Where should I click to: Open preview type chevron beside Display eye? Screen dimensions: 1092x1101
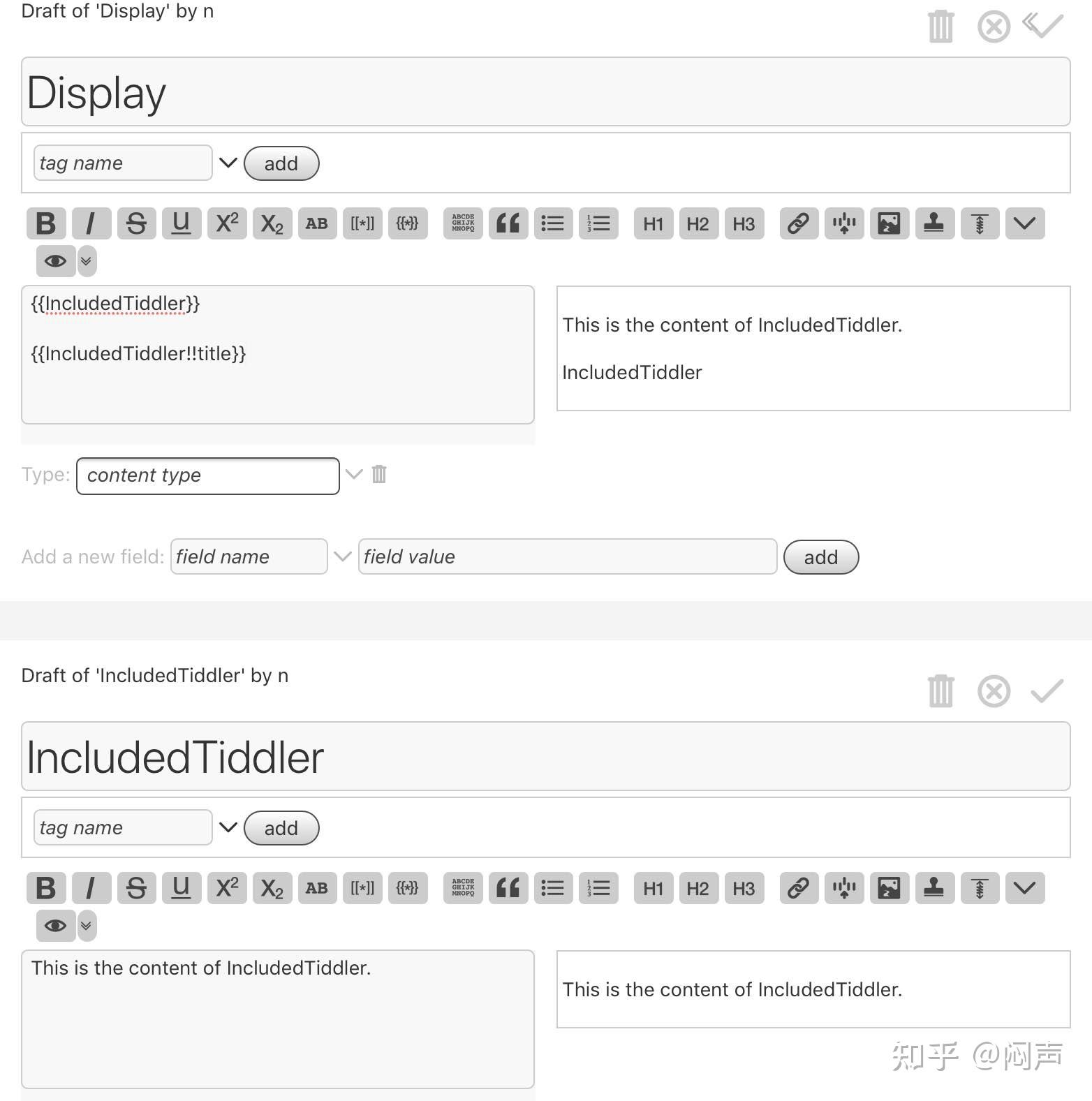[87, 261]
